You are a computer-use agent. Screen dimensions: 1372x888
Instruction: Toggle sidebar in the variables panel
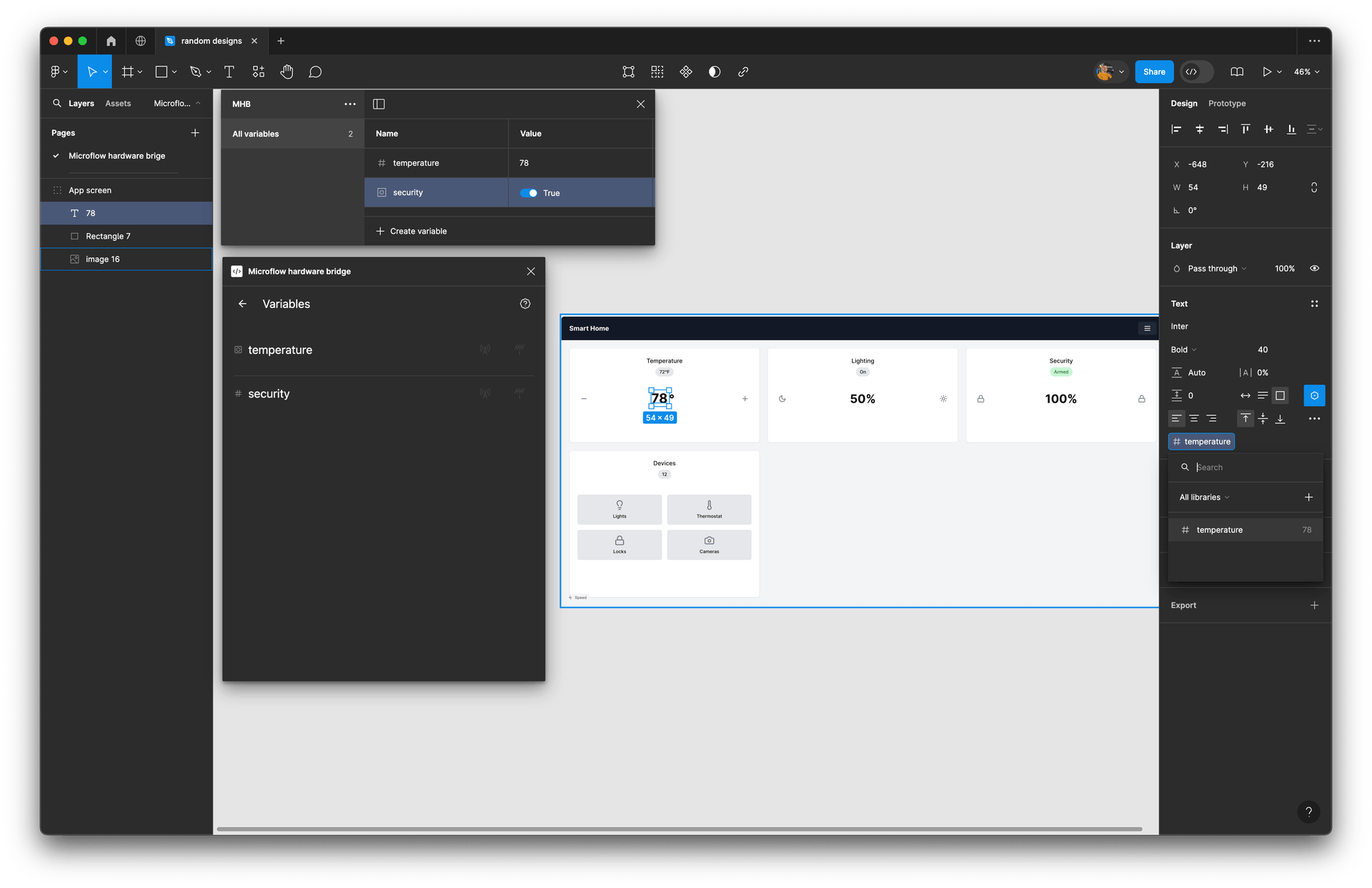(379, 104)
